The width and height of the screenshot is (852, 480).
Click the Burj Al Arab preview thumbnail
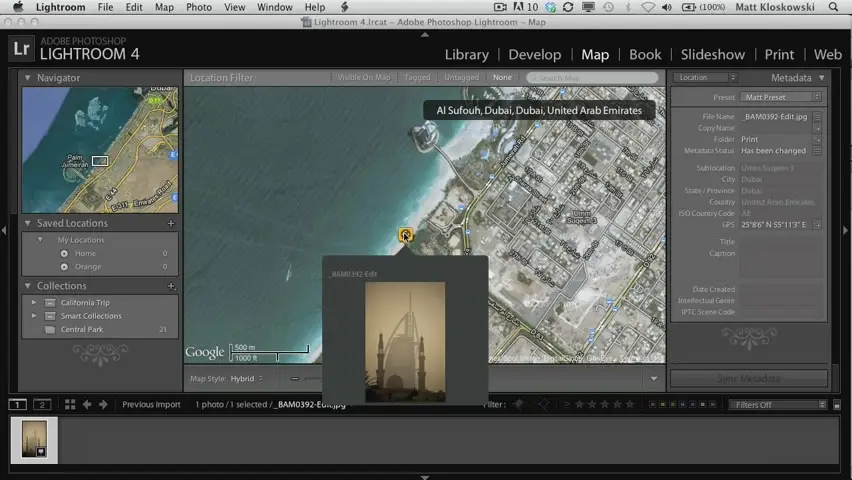pos(405,342)
